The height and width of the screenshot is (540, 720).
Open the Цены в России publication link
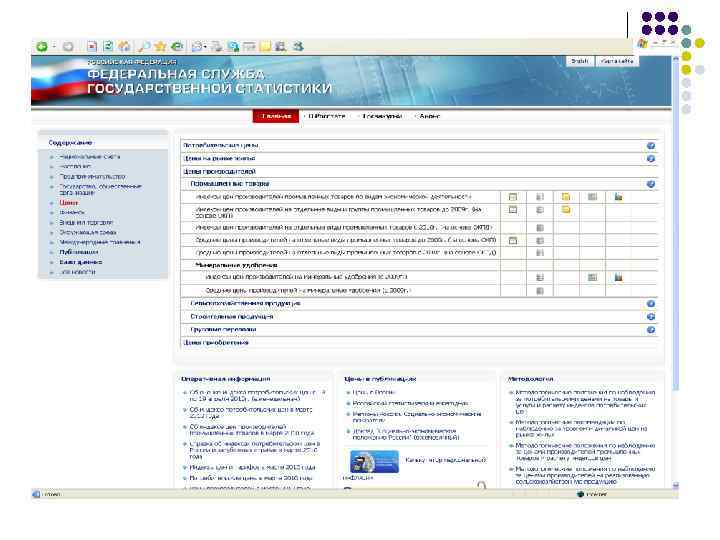pos(374,393)
